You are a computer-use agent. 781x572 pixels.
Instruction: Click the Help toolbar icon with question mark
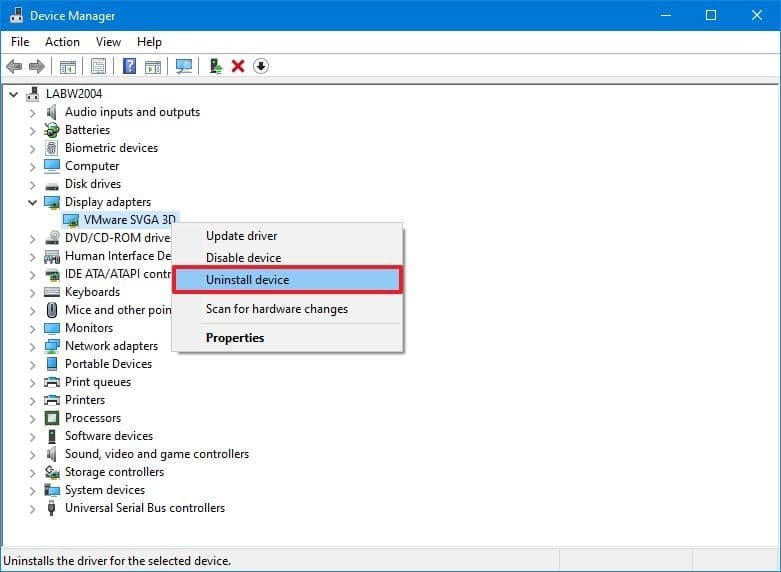click(129, 66)
